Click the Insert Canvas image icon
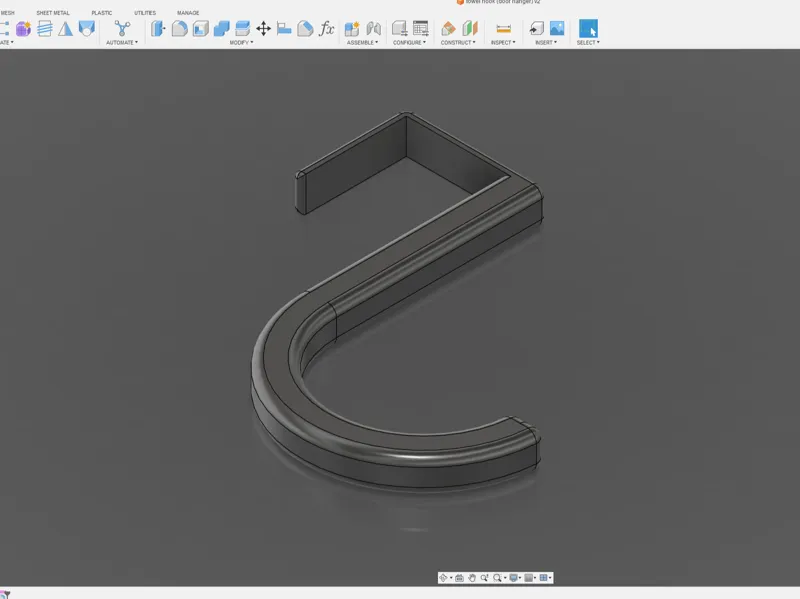Viewport: 800px width, 599px height. 557,29
